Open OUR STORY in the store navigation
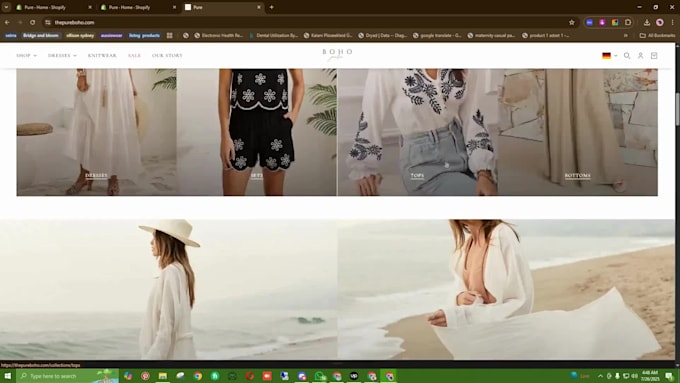The height and width of the screenshot is (383, 680). (167, 56)
